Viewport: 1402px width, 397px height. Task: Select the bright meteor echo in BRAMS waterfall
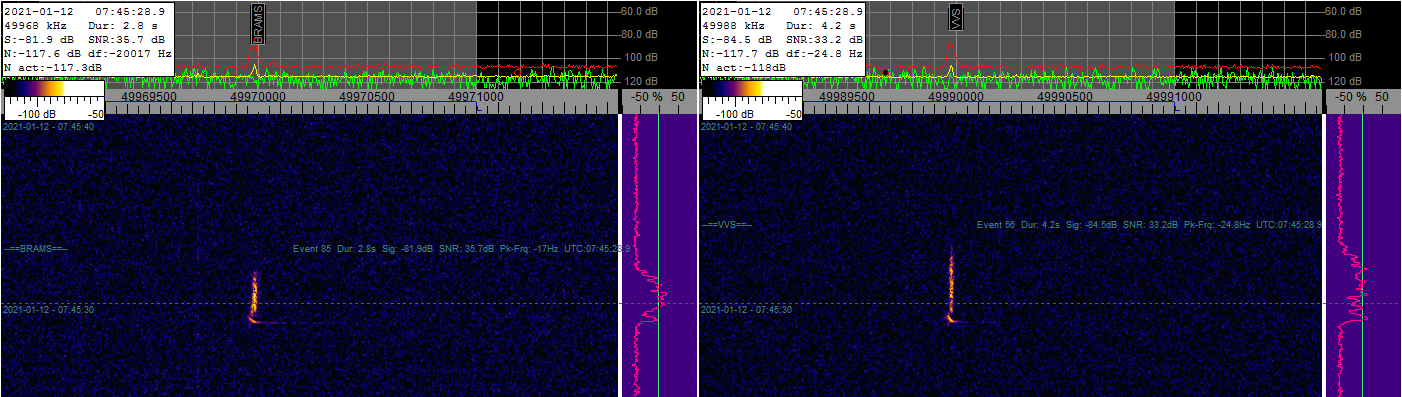point(253,298)
